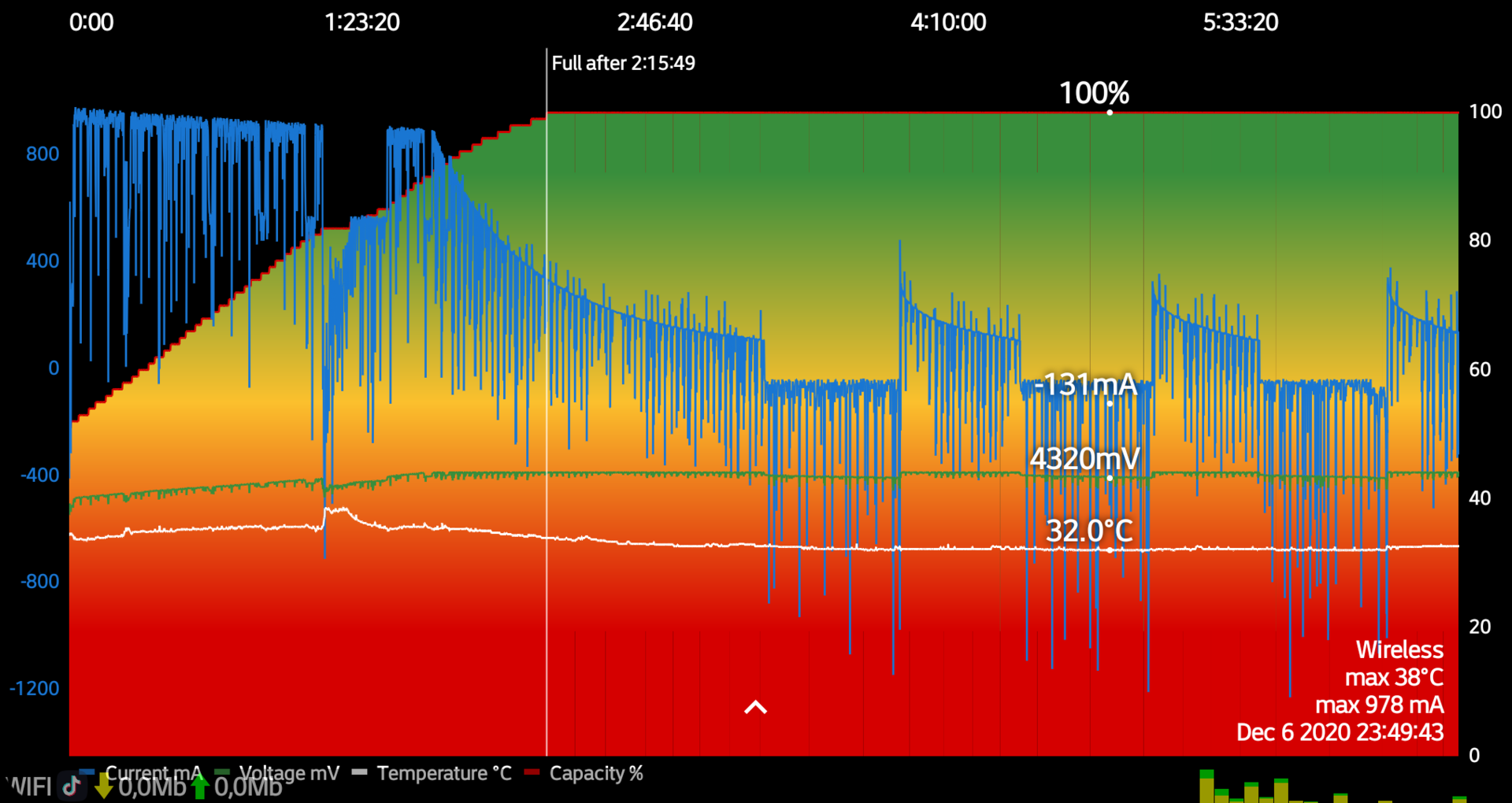Viewport: 1512px width, 803px height.
Task: Click the 100 value on capacity axis
Action: [1485, 111]
